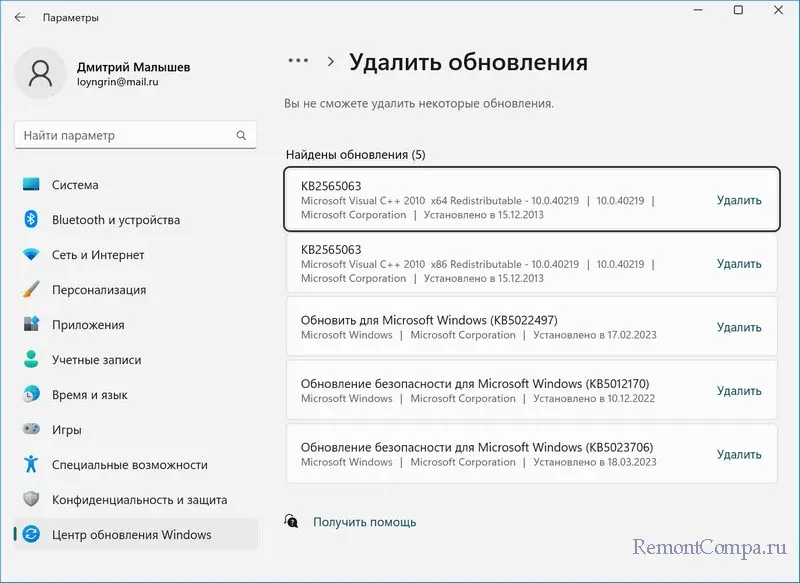Удалить the KB2565063 x86 update

[x=739, y=264]
